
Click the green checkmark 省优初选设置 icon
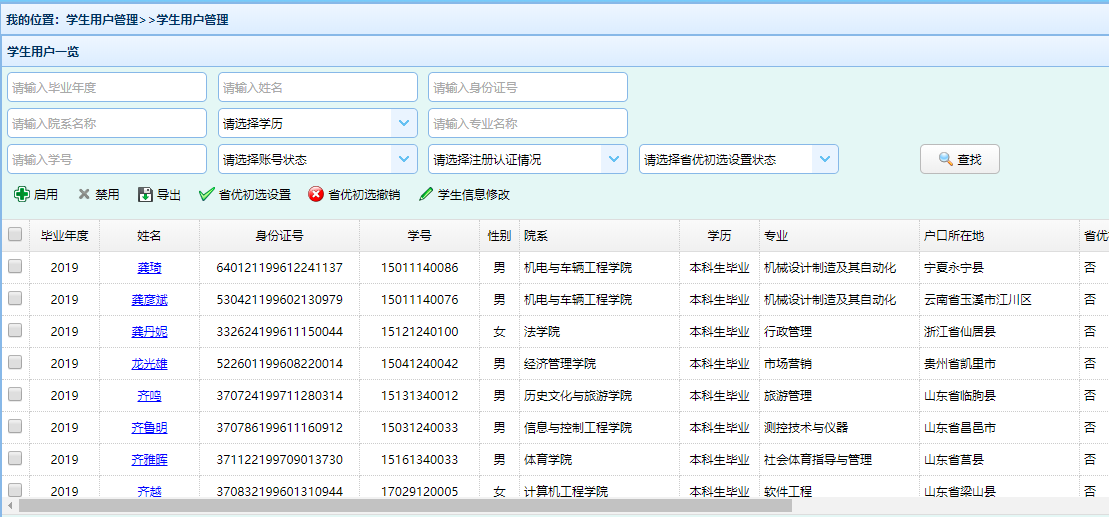coord(207,195)
